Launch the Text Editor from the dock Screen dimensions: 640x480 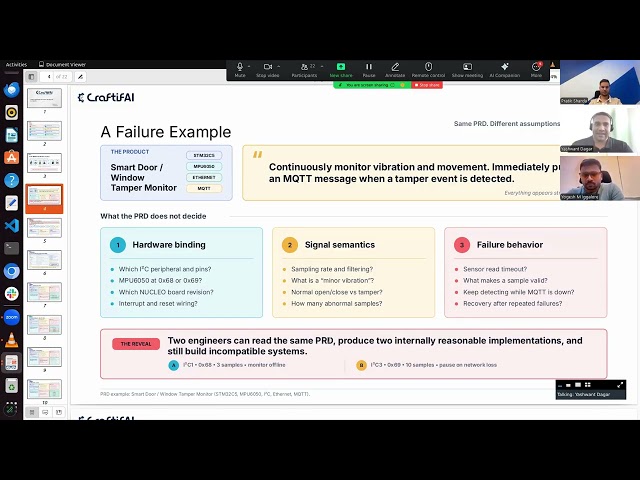(11, 203)
